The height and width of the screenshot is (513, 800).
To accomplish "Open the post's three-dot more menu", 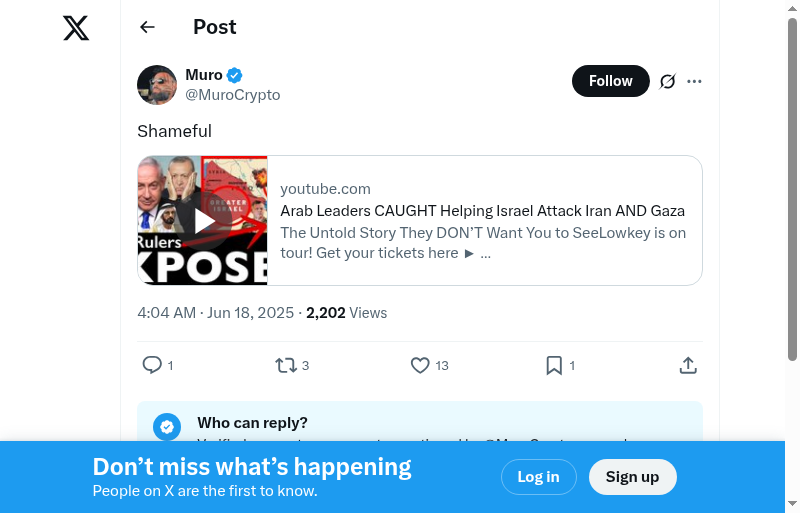I will (695, 81).
